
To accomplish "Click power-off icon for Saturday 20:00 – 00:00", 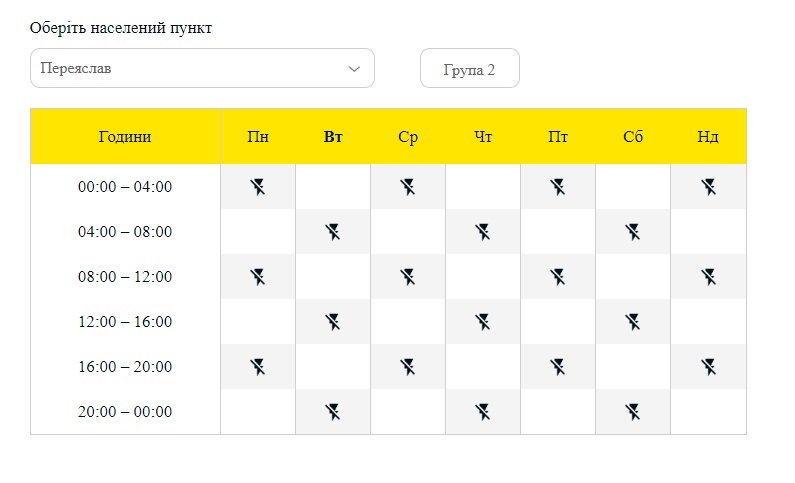I will tap(633, 412).
